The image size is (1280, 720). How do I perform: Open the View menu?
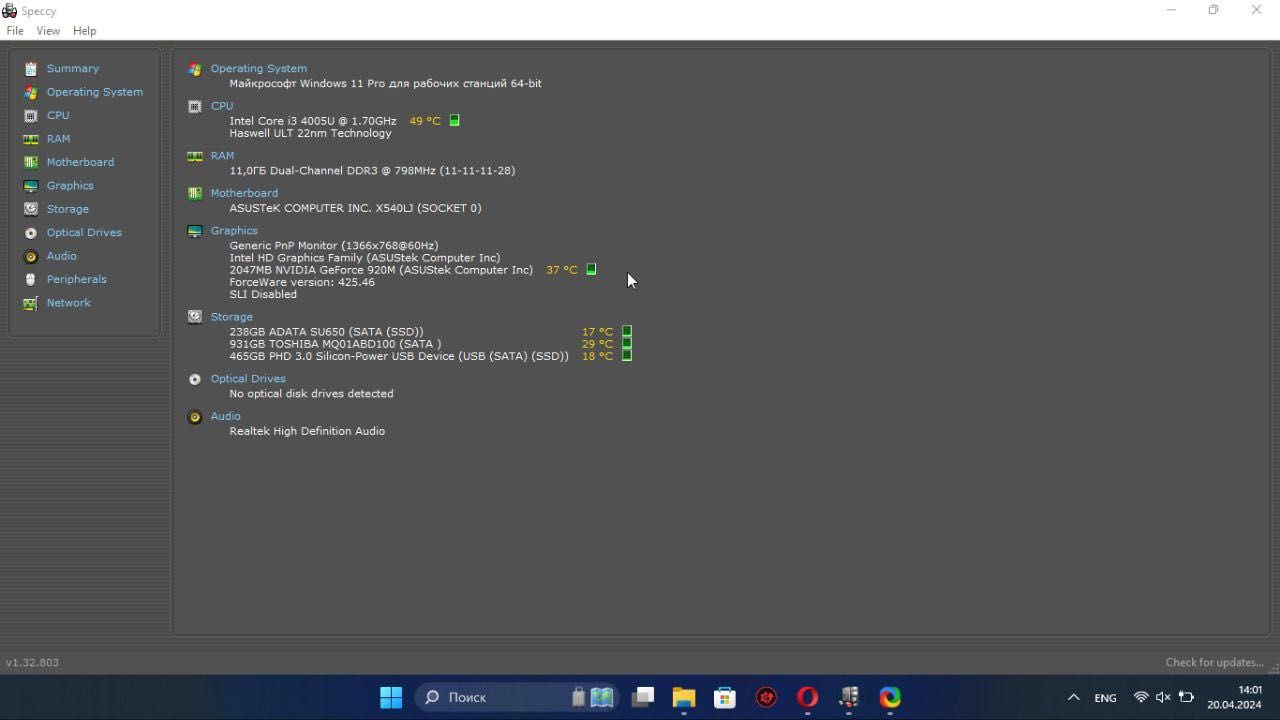[48, 31]
